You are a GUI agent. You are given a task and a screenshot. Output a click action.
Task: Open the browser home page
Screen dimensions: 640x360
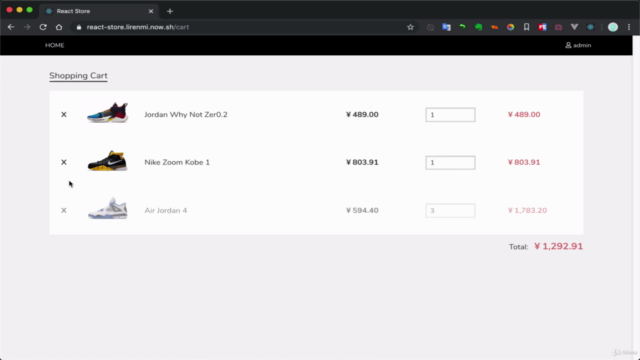coord(59,27)
